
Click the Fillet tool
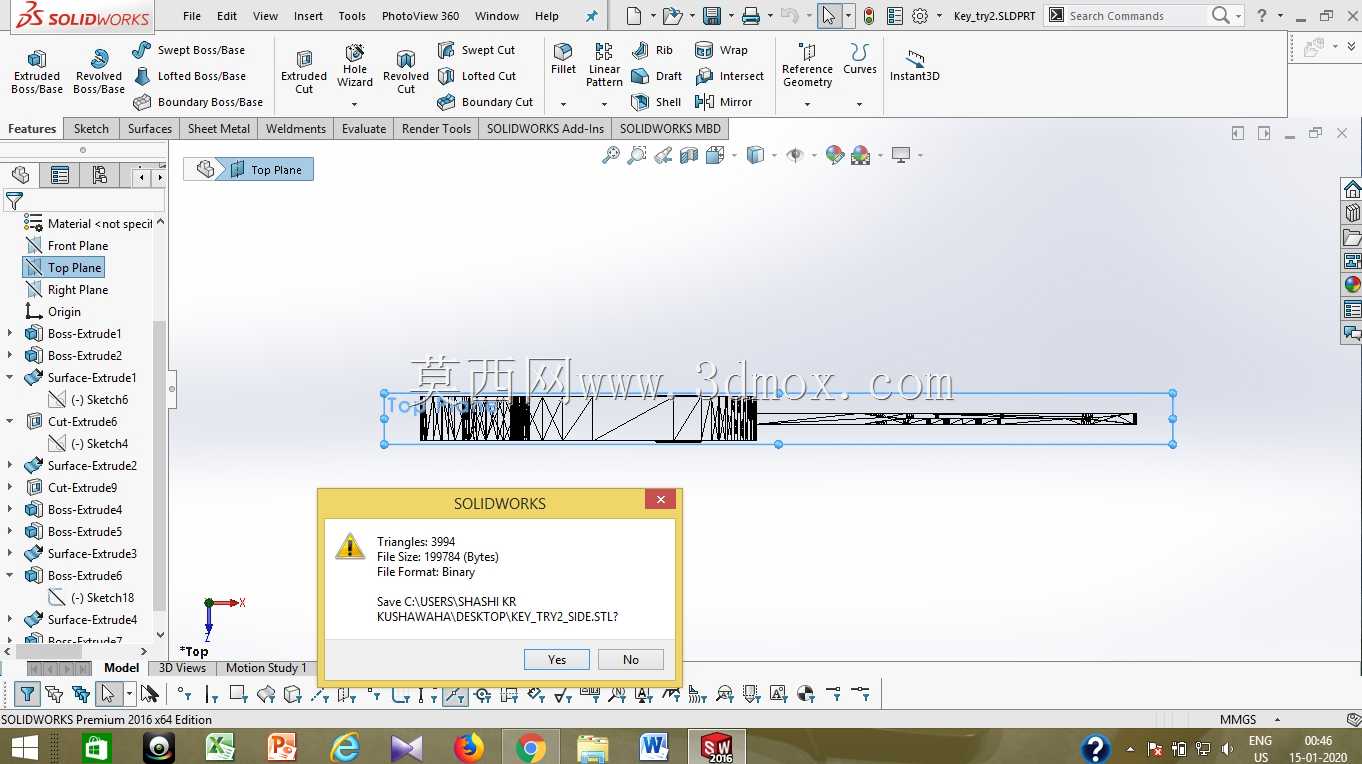tap(563, 59)
